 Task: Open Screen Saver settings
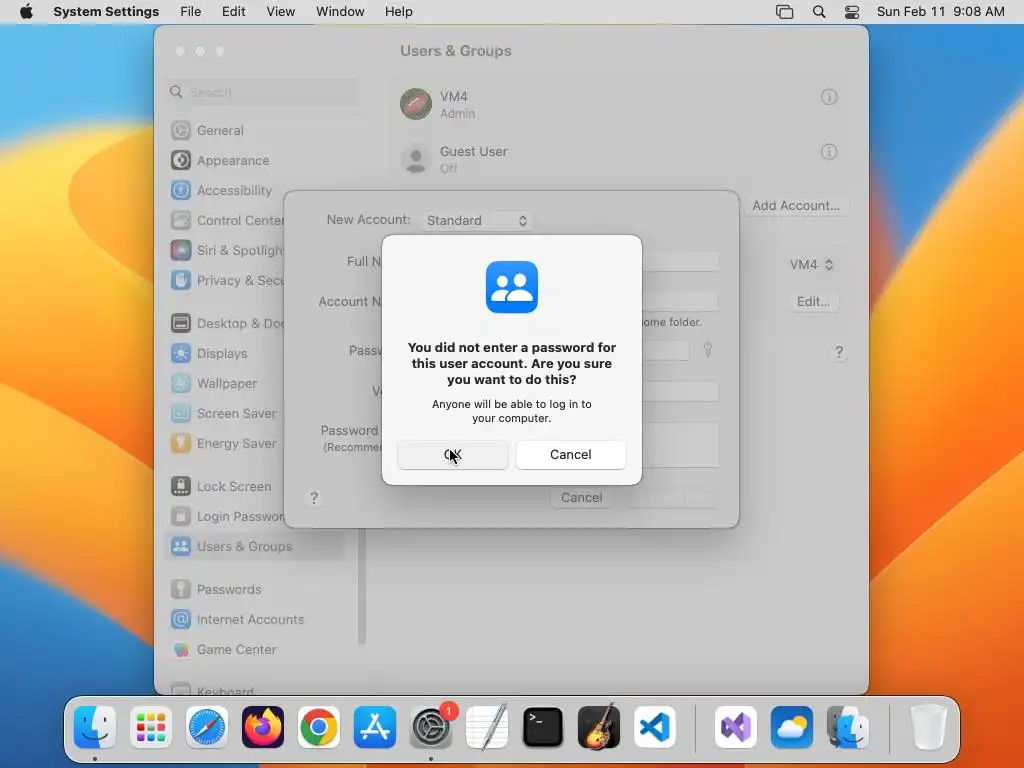point(227,414)
